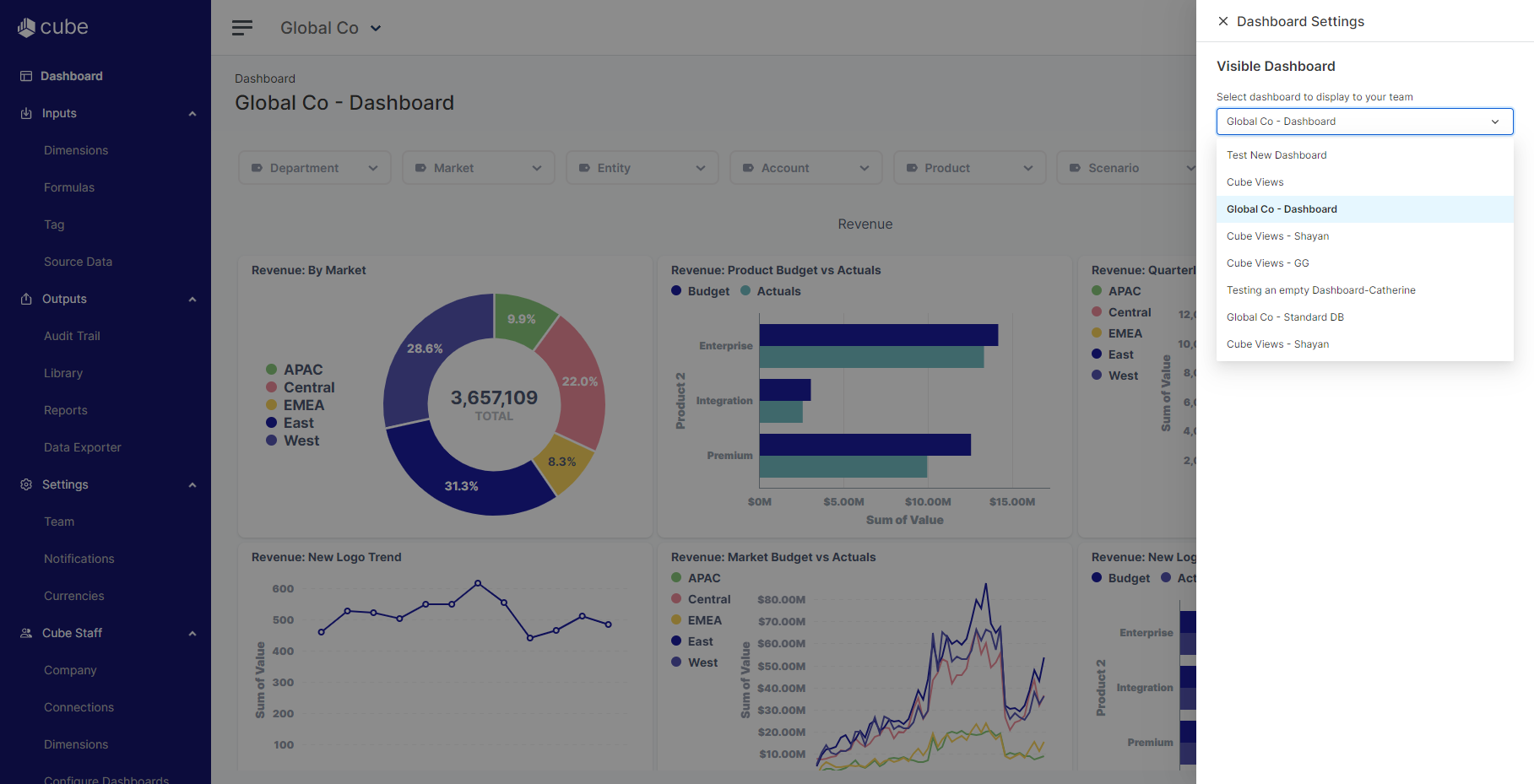Collapse the Settings section chevron
The width and height of the screenshot is (1534, 784).
(x=192, y=485)
